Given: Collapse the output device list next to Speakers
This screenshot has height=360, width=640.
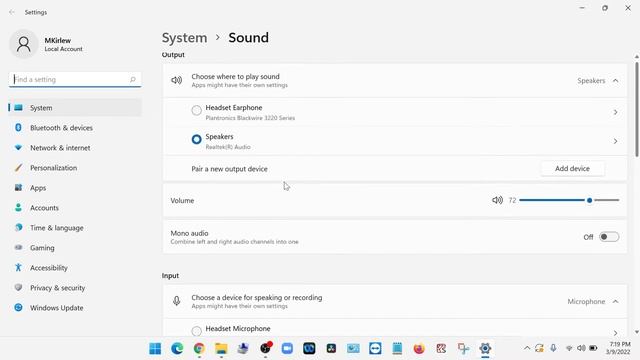Looking at the screenshot, I should coord(616,81).
